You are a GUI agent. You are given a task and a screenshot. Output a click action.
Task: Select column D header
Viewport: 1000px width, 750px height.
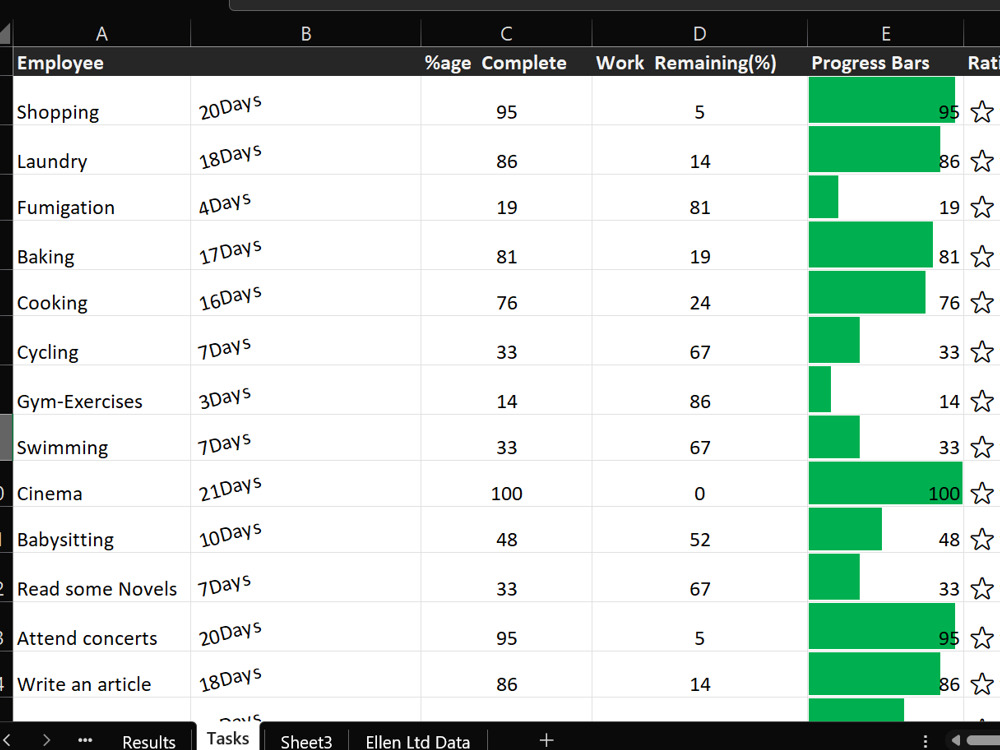(x=700, y=33)
